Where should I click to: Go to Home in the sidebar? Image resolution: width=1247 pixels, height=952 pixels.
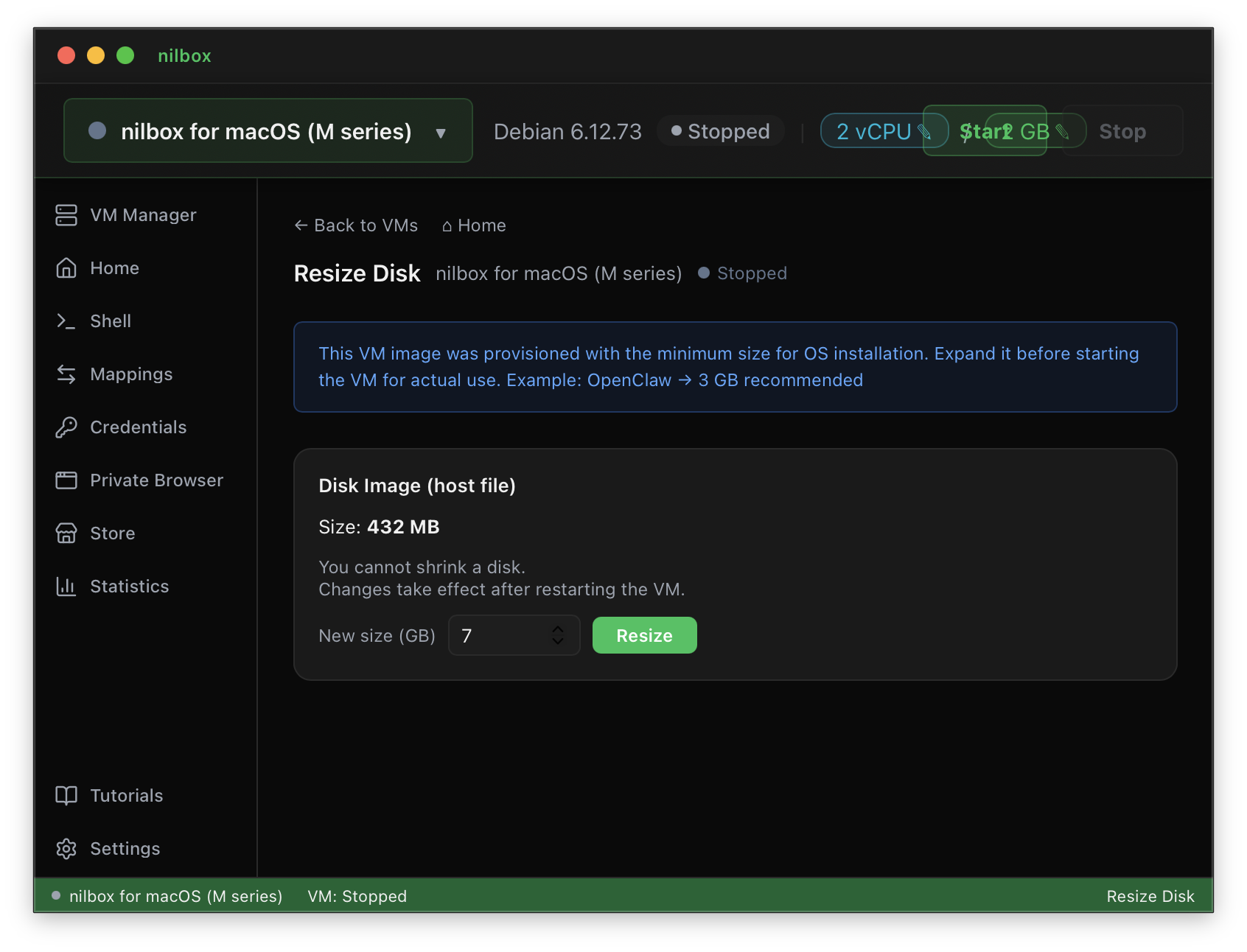click(115, 267)
